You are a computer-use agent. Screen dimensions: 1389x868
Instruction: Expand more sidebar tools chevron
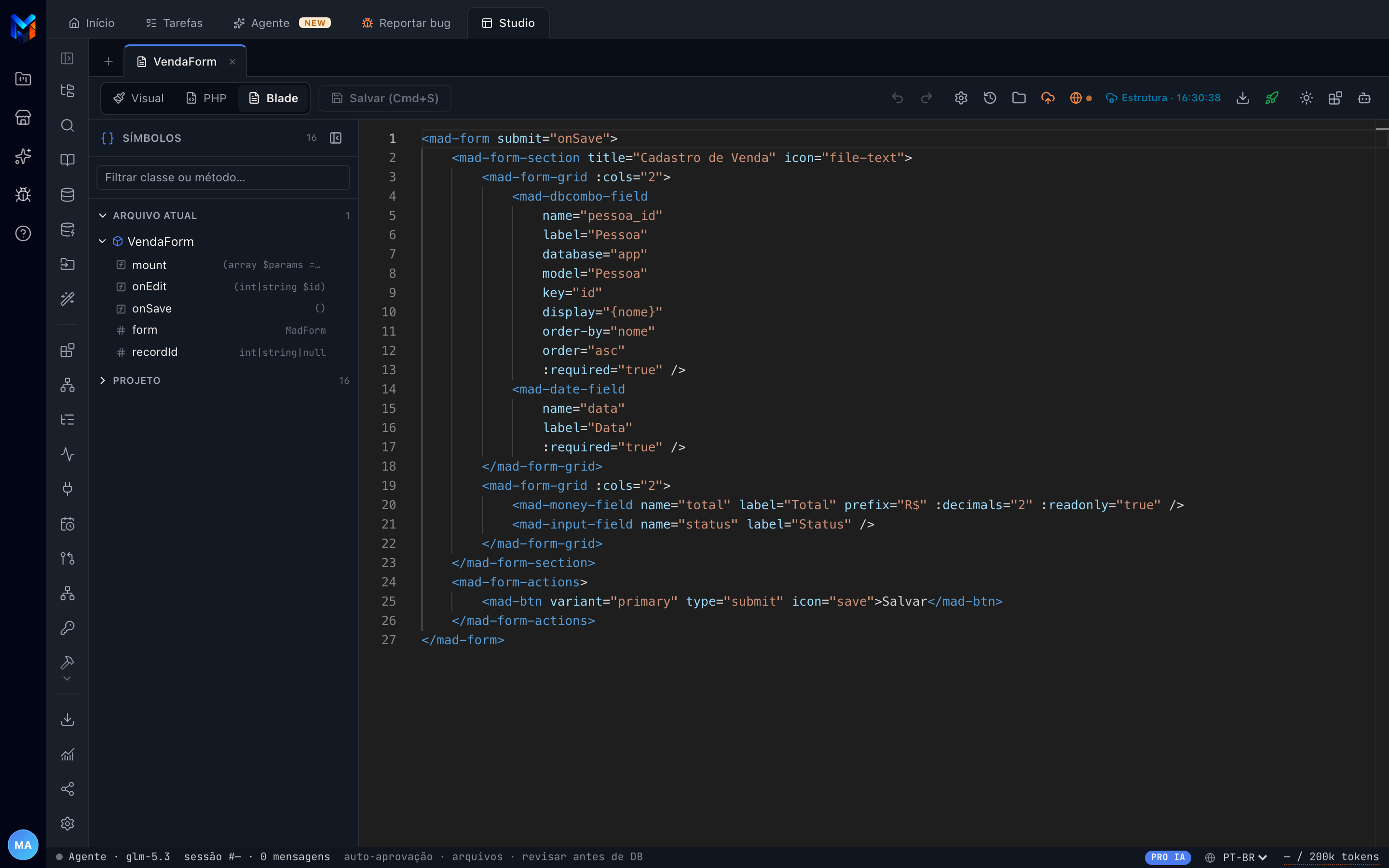pyautogui.click(x=67, y=678)
